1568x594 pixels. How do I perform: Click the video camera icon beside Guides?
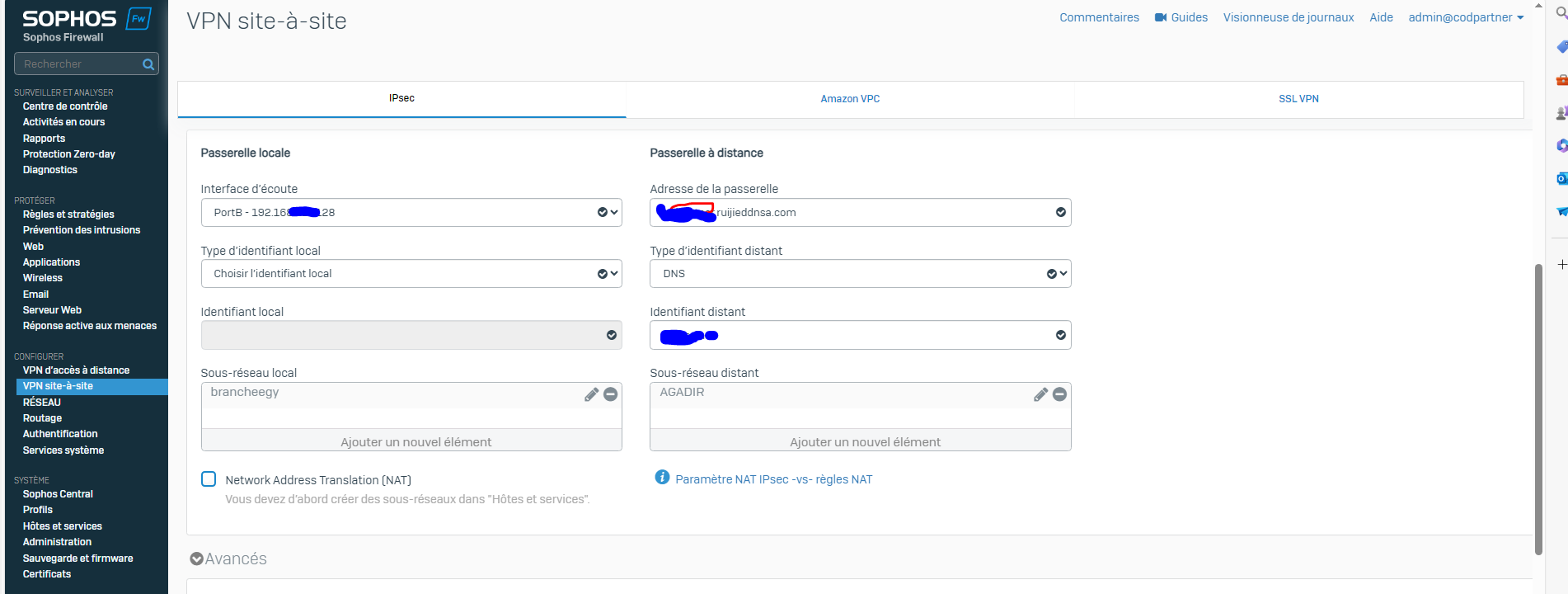tap(1161, 17)
